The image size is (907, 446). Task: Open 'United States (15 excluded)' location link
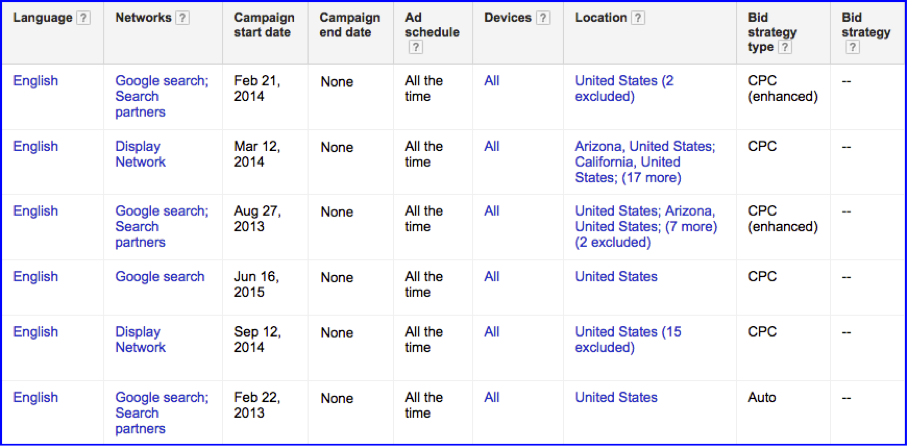pyautogui.click(x=628, y=340)
